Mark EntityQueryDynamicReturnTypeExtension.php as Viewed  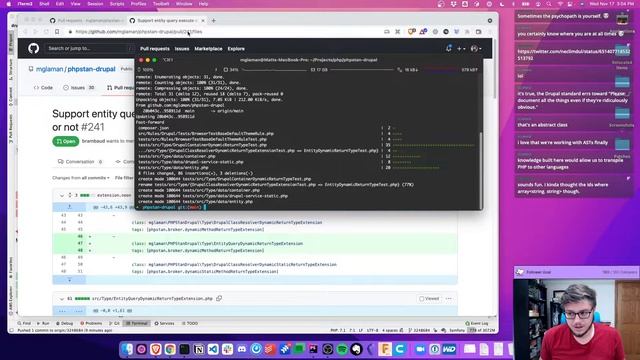[x=429, y=299]
